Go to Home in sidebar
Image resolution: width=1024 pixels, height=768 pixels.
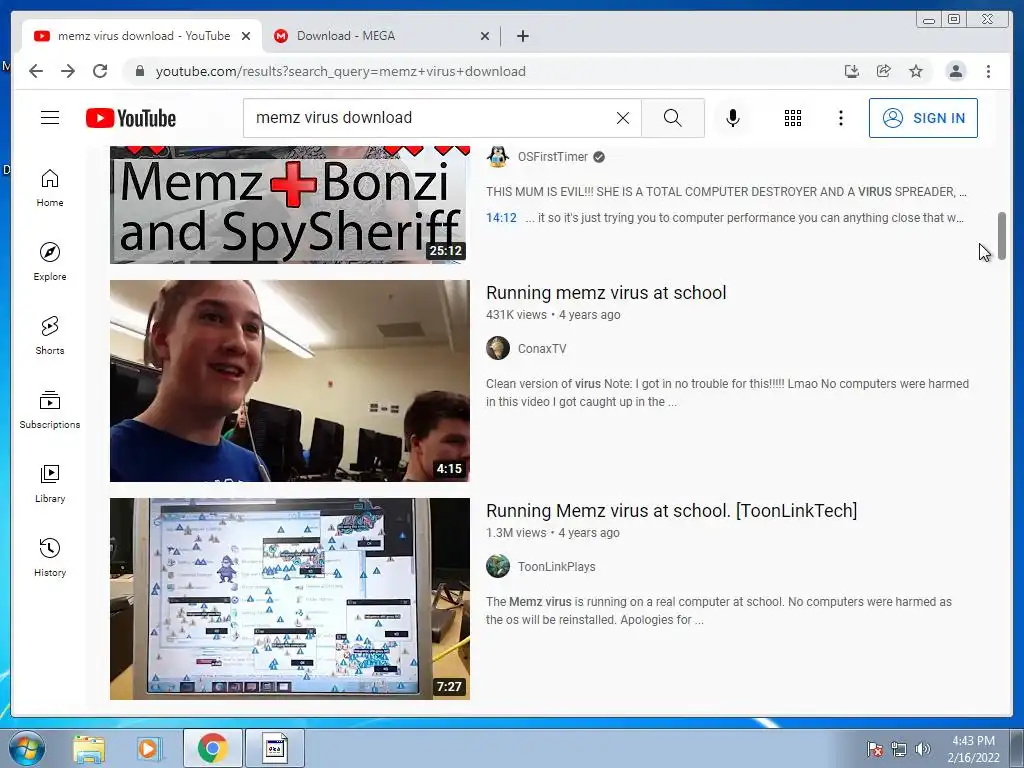point(50,187)
